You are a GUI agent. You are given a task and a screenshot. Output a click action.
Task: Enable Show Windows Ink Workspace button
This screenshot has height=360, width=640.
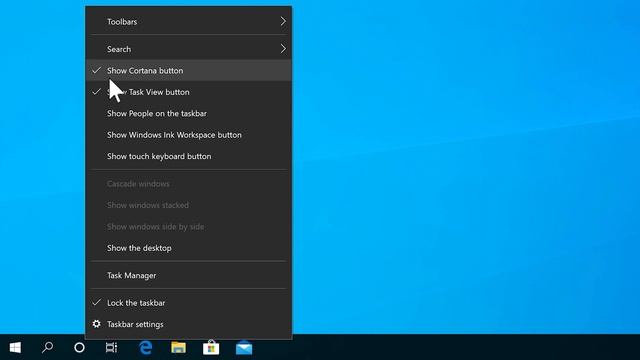189,135
